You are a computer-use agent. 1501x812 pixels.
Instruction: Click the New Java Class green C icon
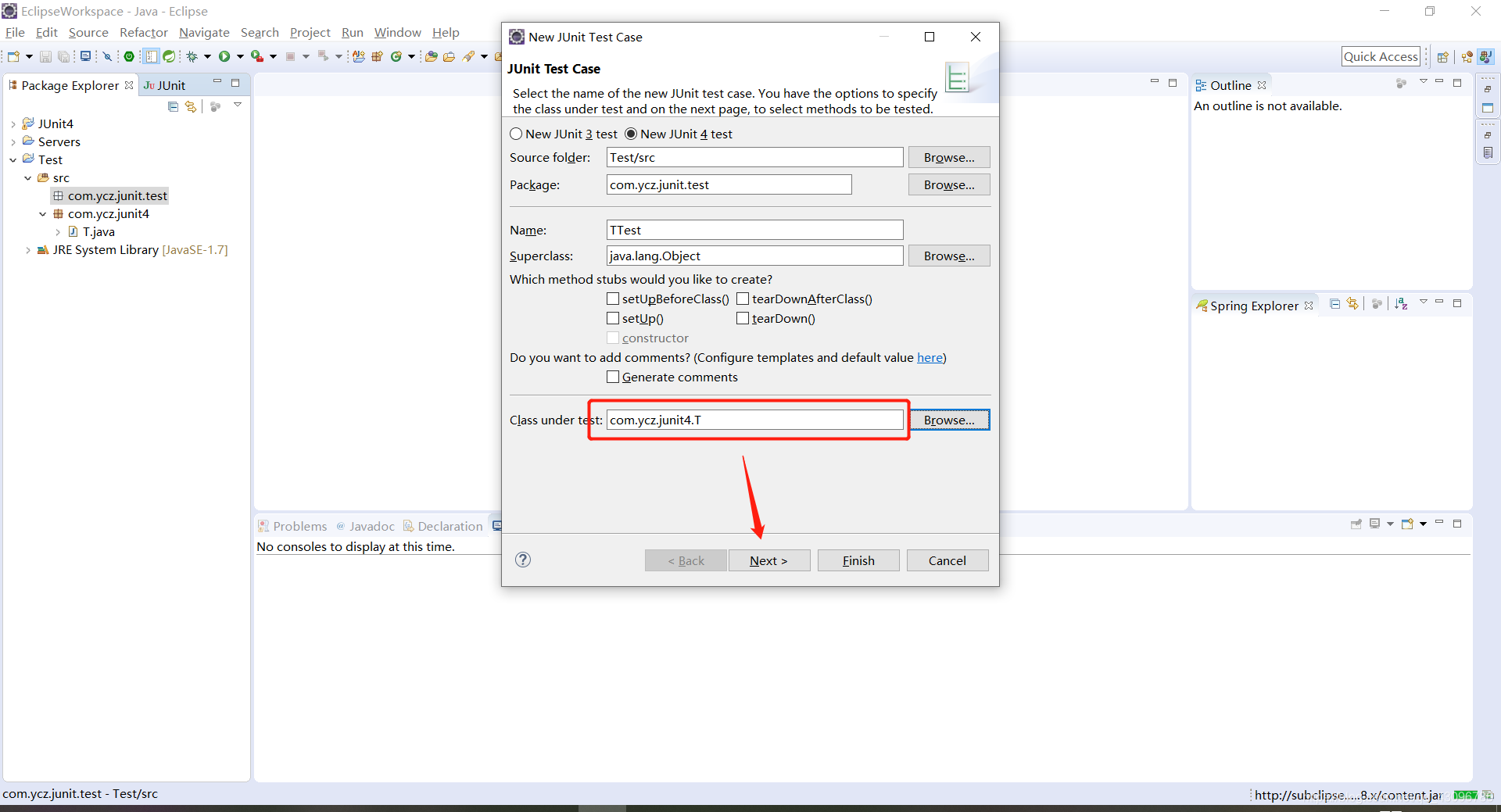(396, 56)
